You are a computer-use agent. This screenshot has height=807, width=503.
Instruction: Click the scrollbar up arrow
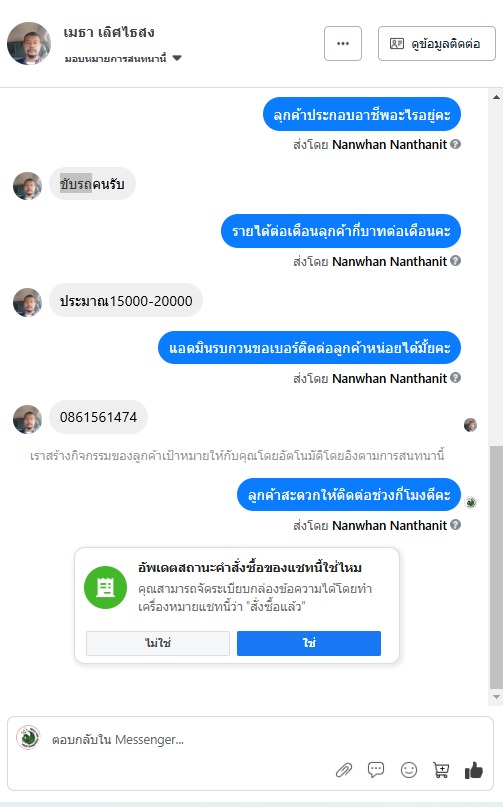(x=496, y=97)
